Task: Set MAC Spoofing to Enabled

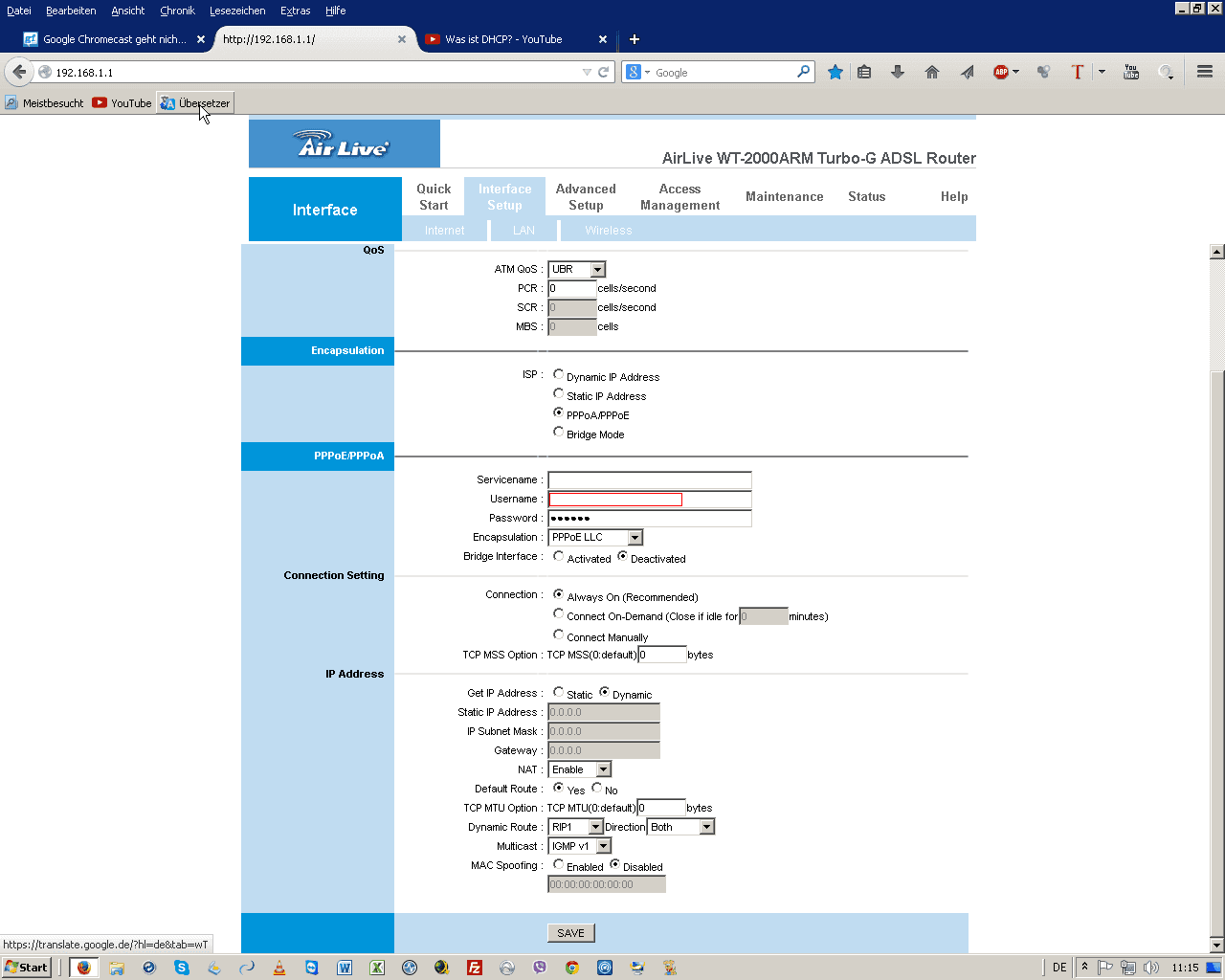Action: pos(559,865)
